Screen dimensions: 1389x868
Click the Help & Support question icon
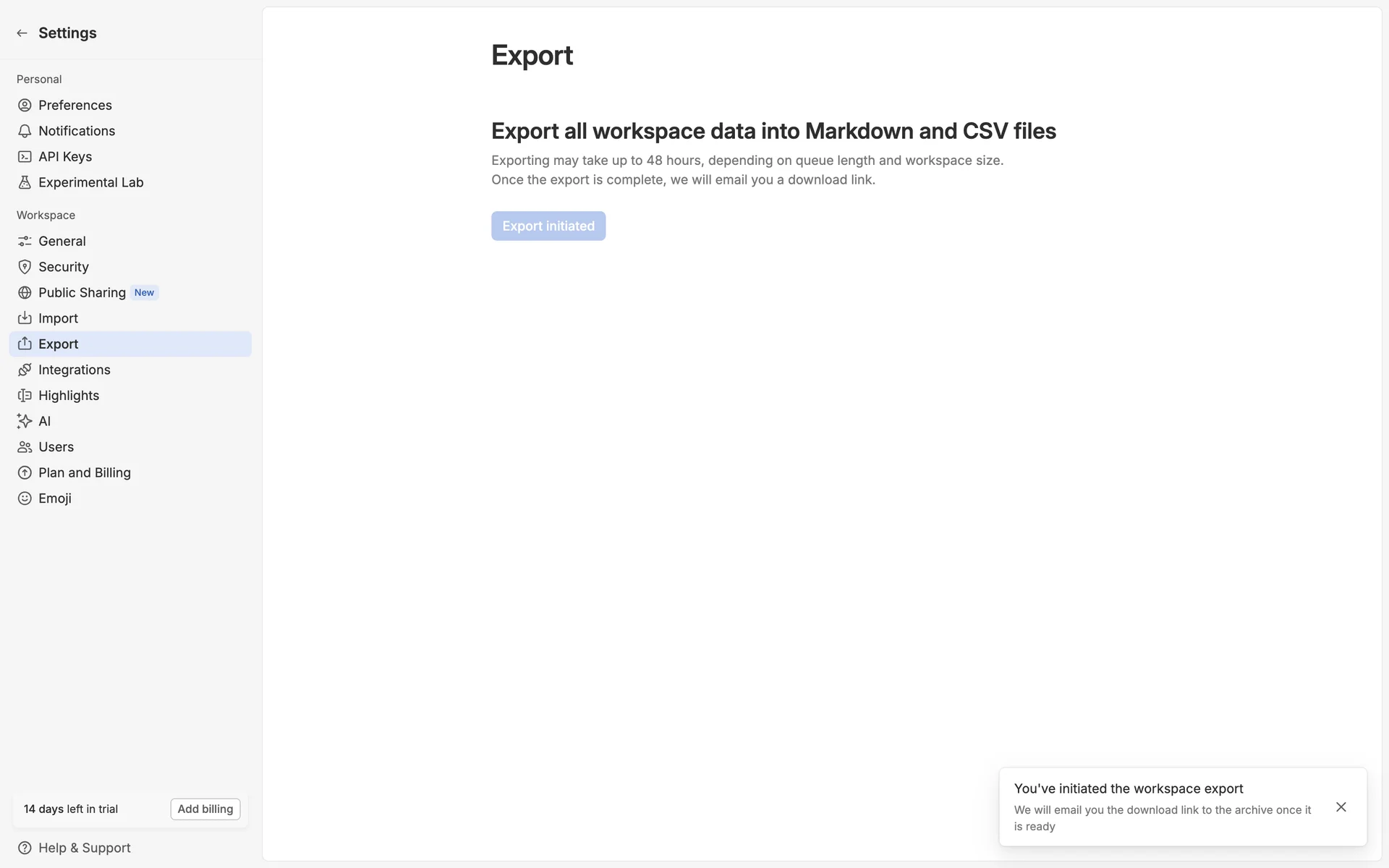pyautogui.click(x=25, y=848)
